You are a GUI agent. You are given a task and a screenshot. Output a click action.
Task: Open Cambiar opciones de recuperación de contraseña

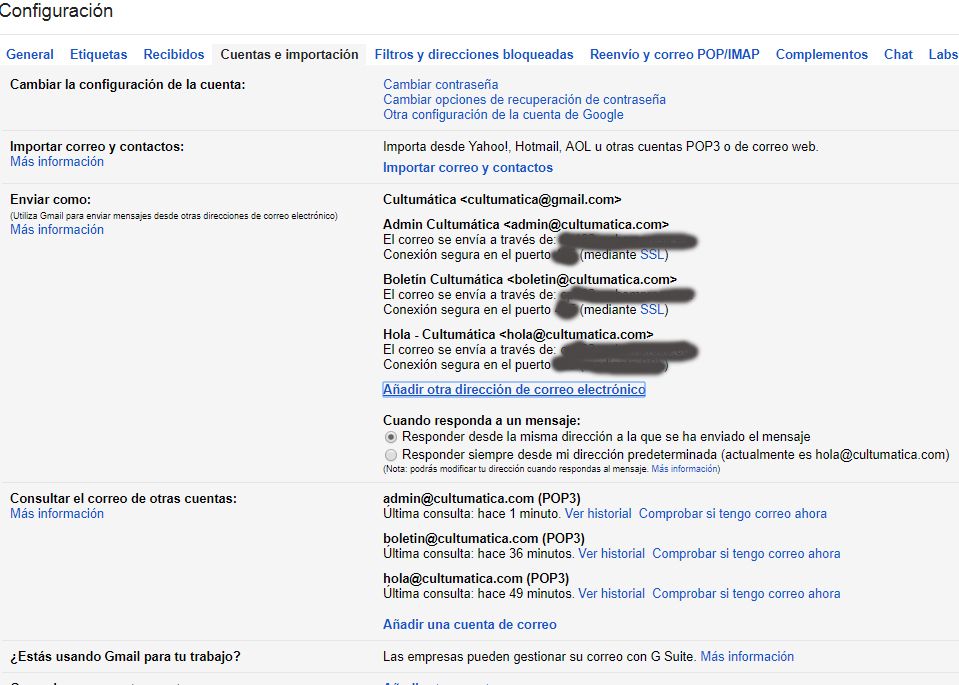[524, 100]
